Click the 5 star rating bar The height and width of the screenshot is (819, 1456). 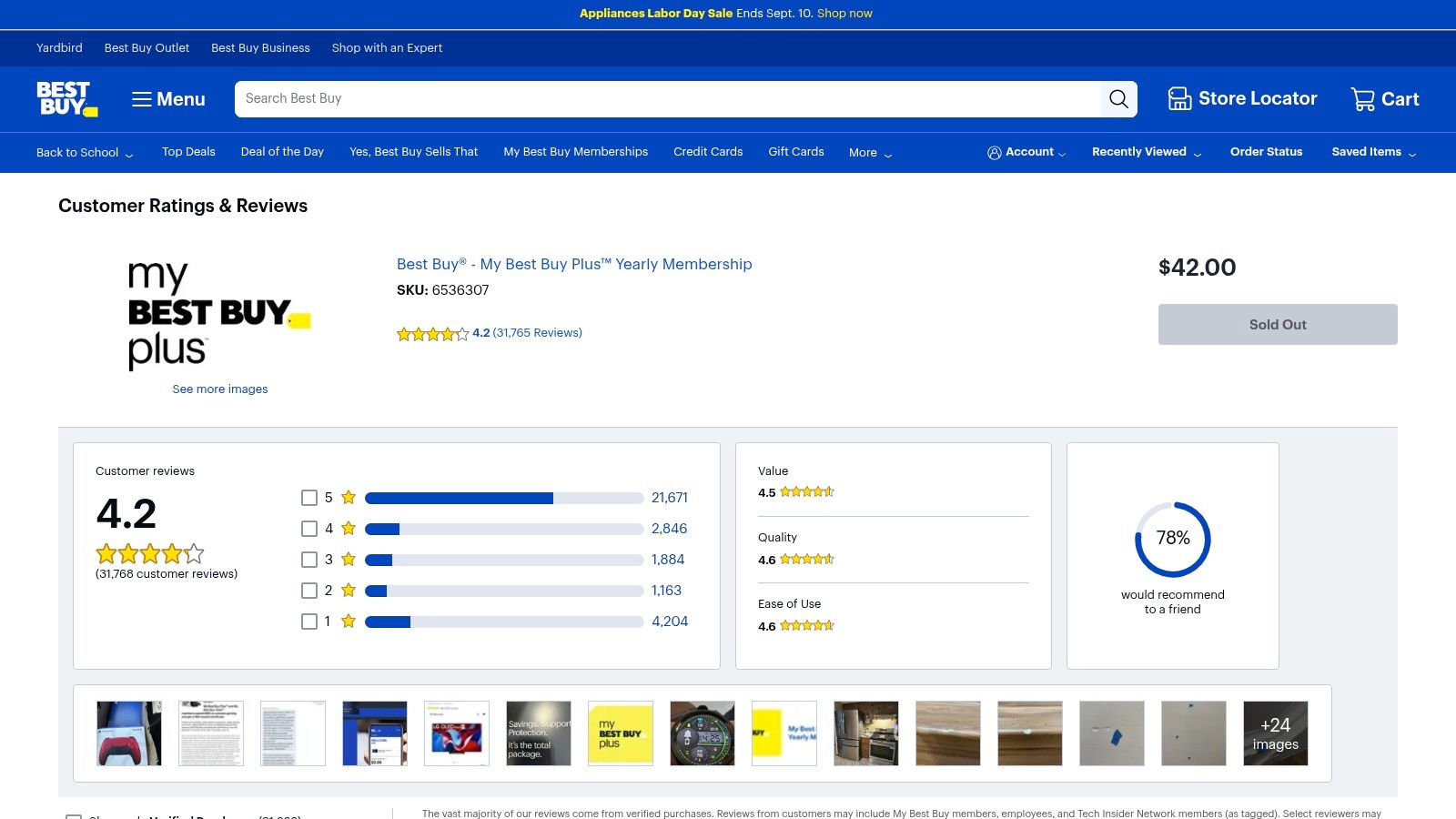point(504,498)
